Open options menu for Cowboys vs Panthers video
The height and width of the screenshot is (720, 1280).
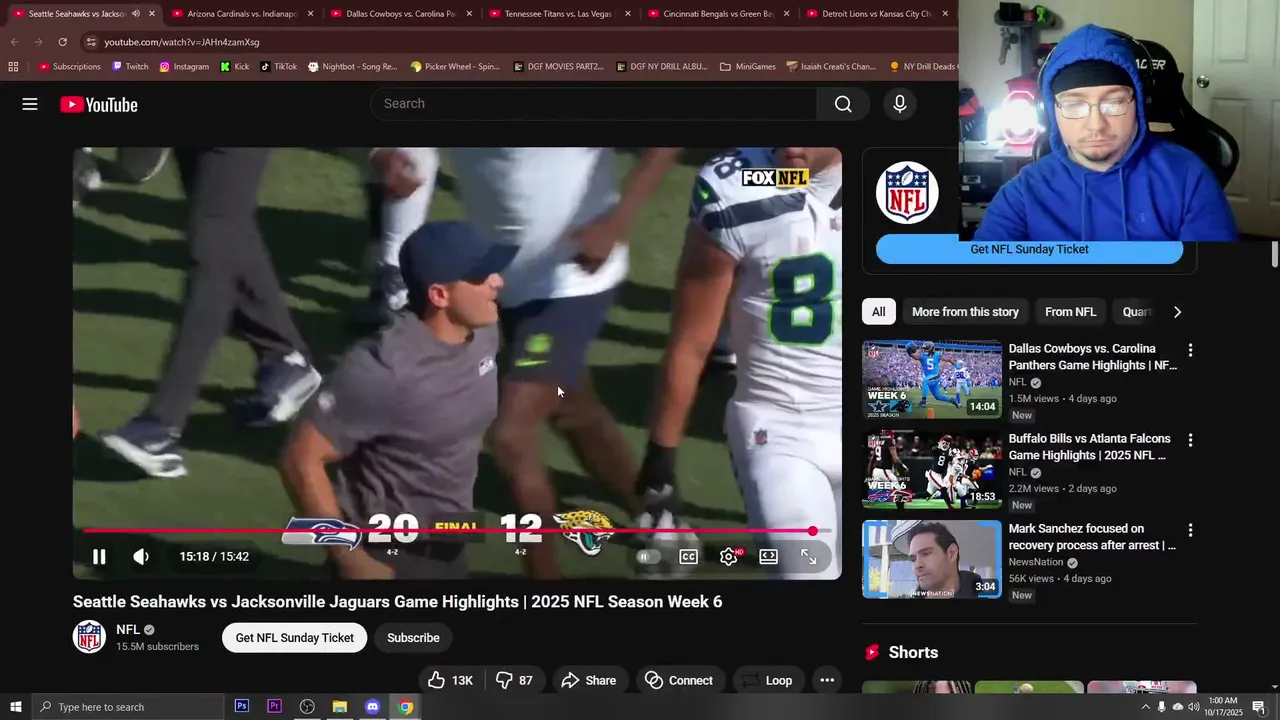coord(1190,350)
